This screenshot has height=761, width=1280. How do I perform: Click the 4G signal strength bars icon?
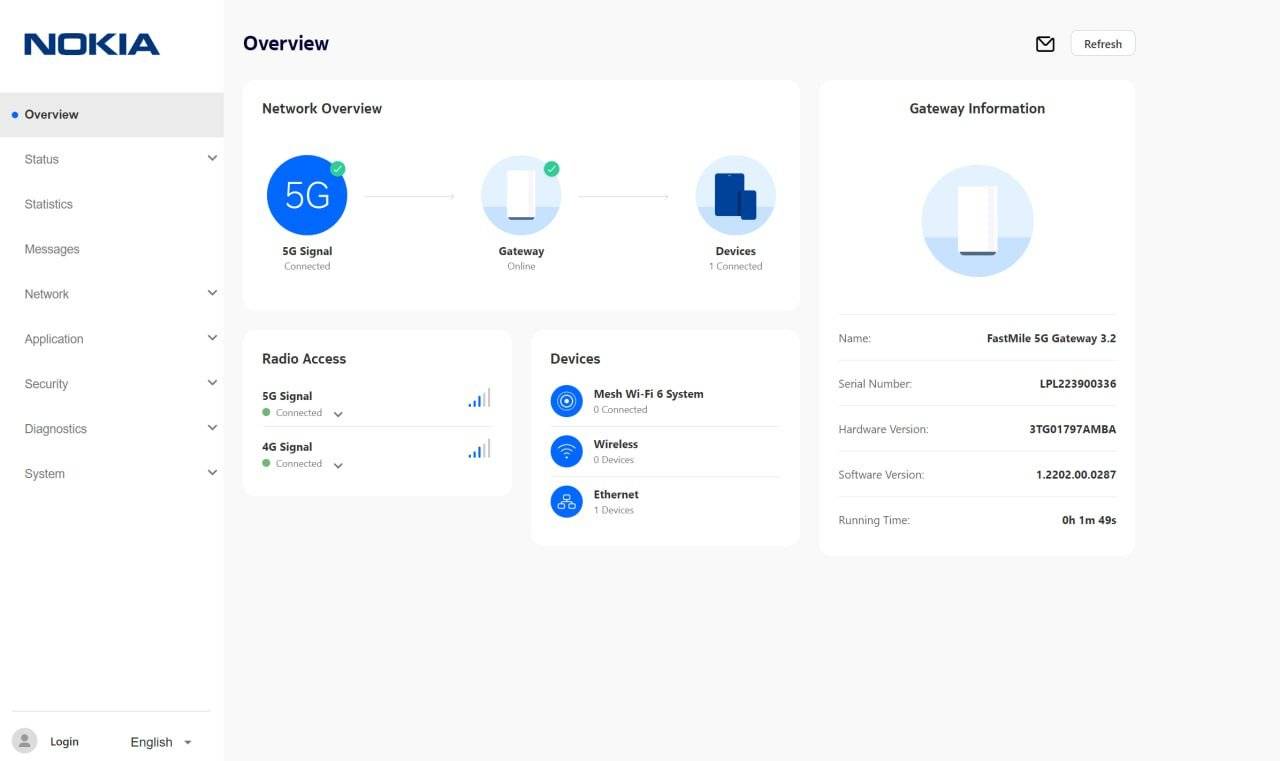pyautogui.click(x=479, y=449)
